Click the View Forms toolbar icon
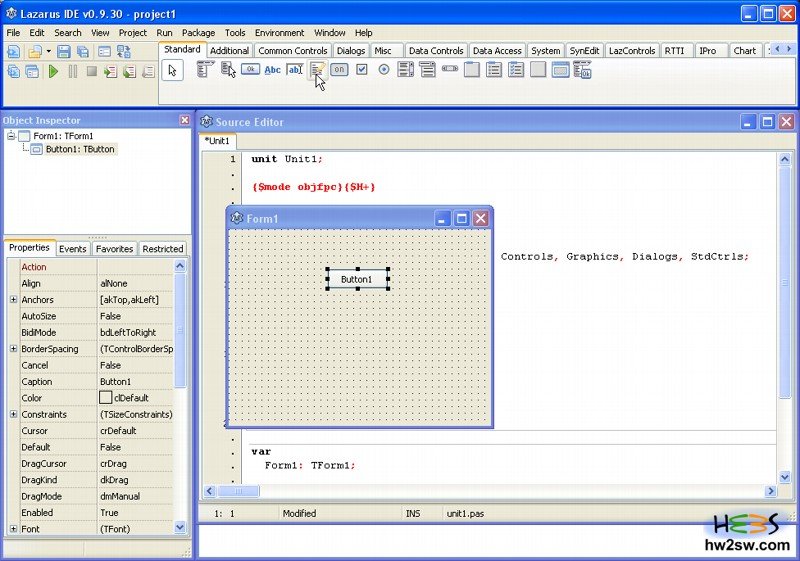Screen dimensions: 800x561 (x=33, y=71)
